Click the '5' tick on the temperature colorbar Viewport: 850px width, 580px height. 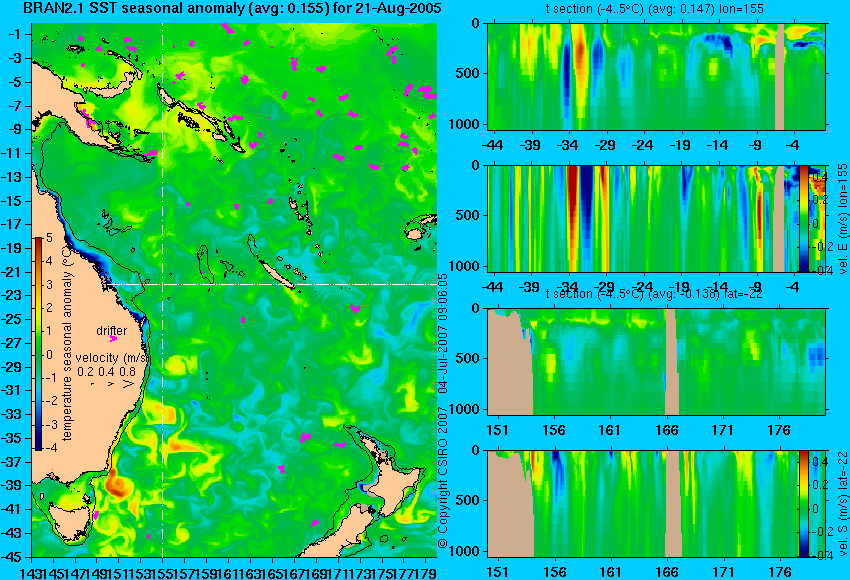pos(49,238)
